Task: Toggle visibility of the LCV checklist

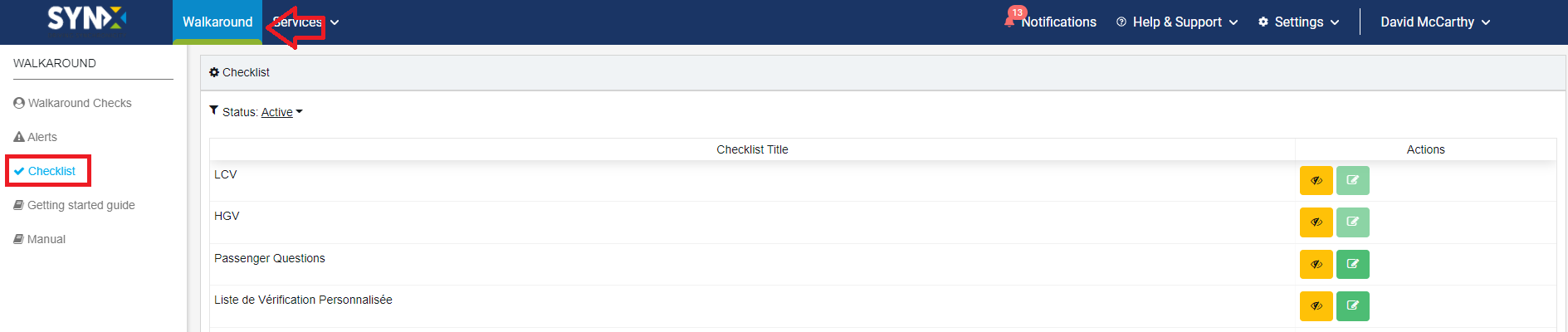Action: coord(1316,180)
